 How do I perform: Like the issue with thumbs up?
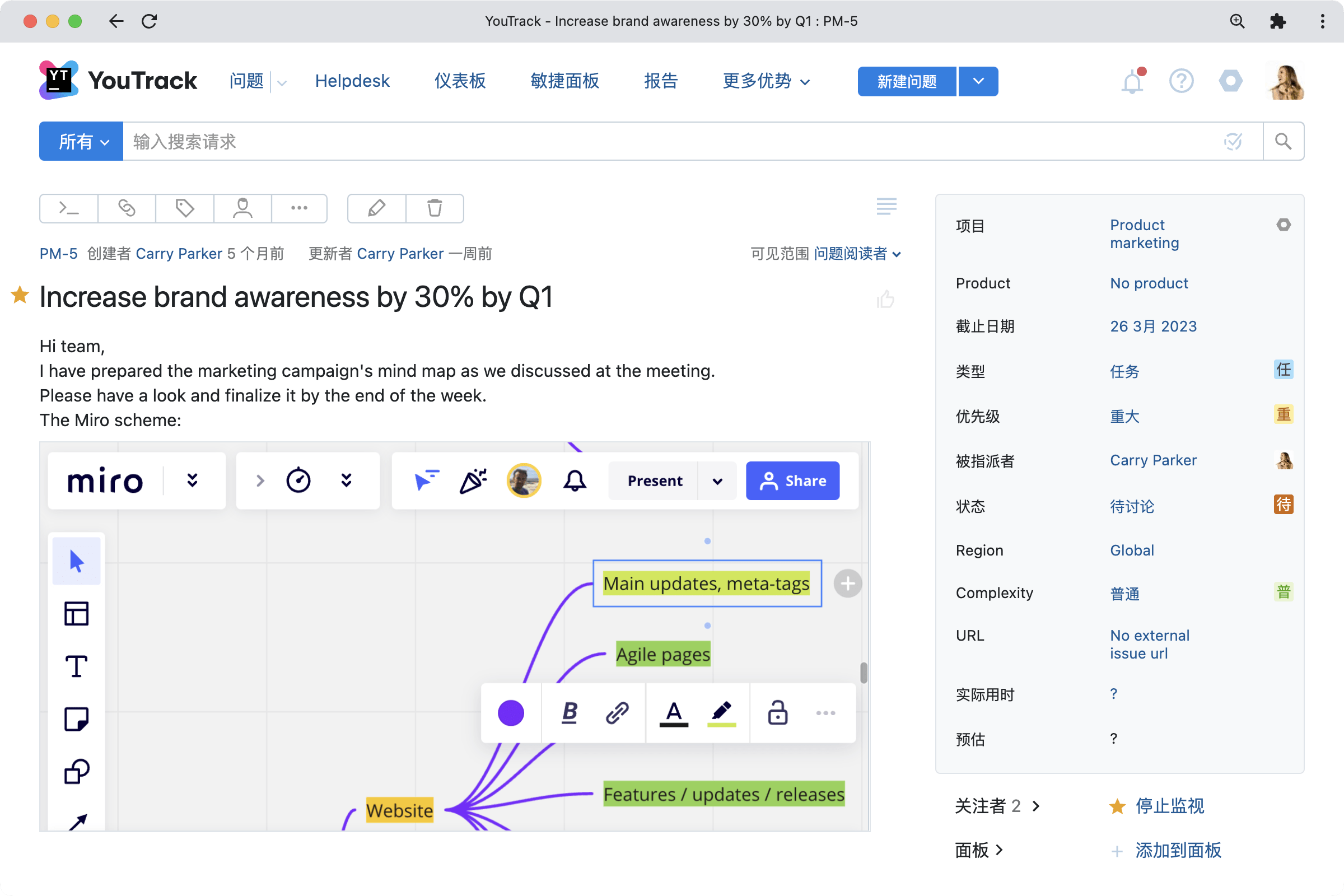pos(885,298)
